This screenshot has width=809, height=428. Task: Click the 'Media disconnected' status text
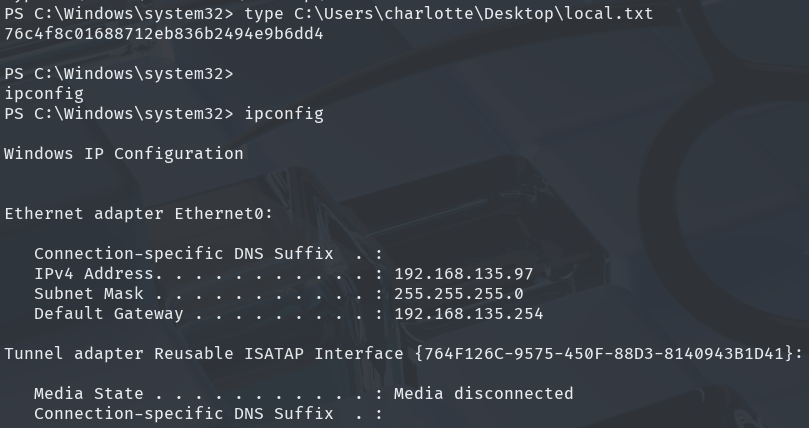pyautogui.click(x=484, y=394)
